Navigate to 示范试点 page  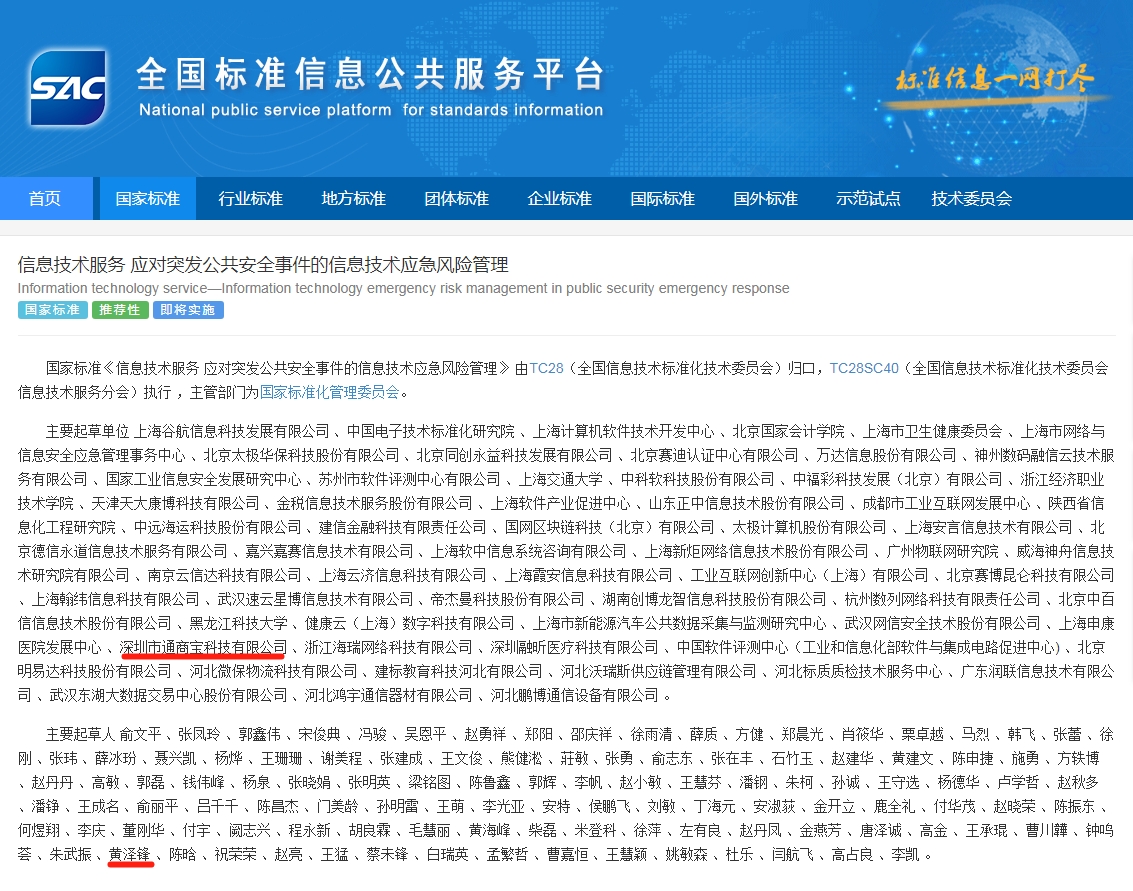click(x=868, y=199)
